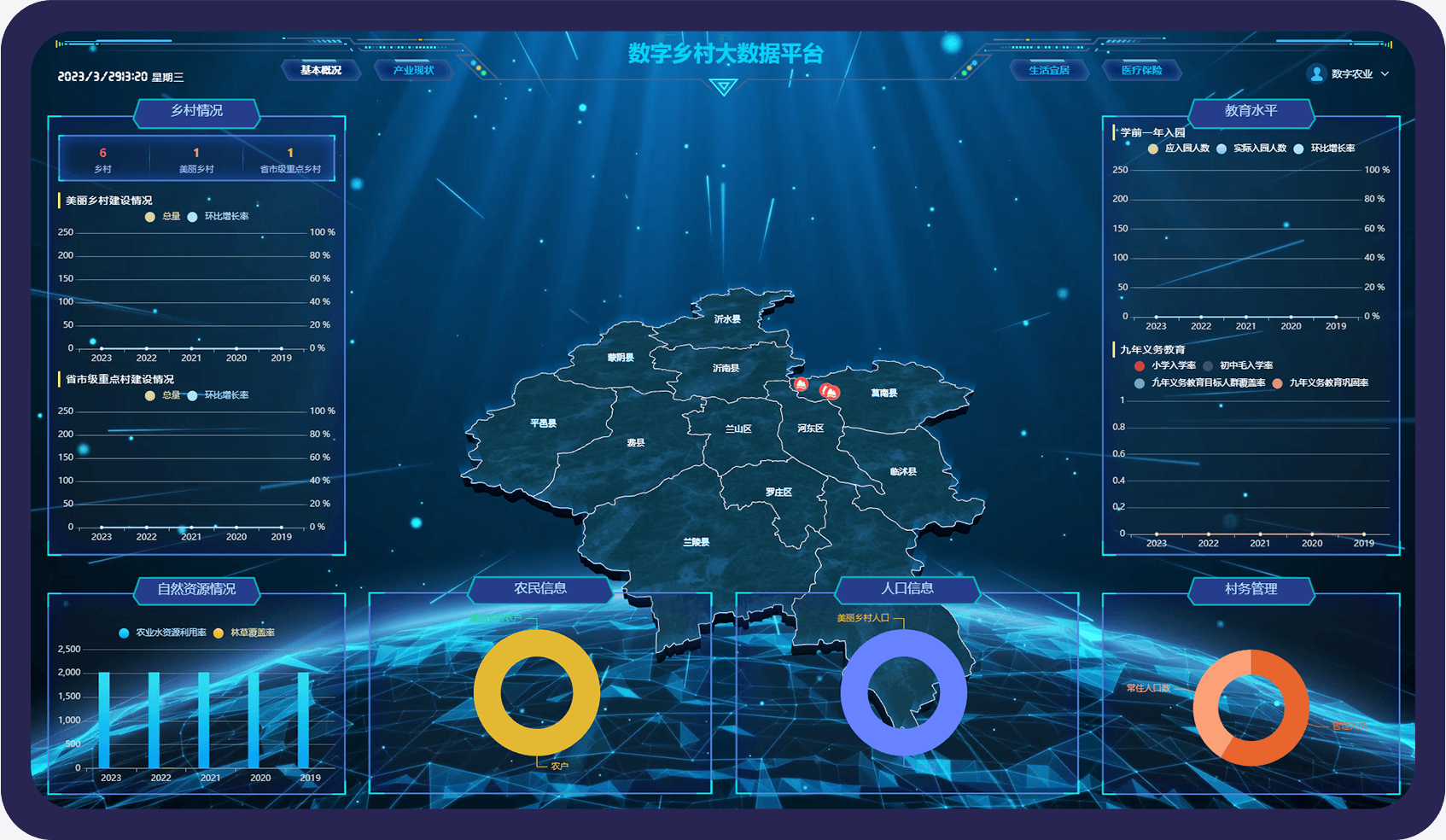Toggle the 应入园人数 legend item

[1179, 149]
